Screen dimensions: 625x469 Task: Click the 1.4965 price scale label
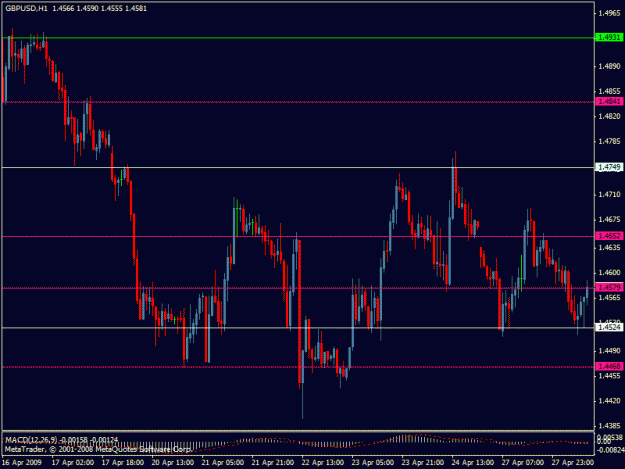[610, 14]
